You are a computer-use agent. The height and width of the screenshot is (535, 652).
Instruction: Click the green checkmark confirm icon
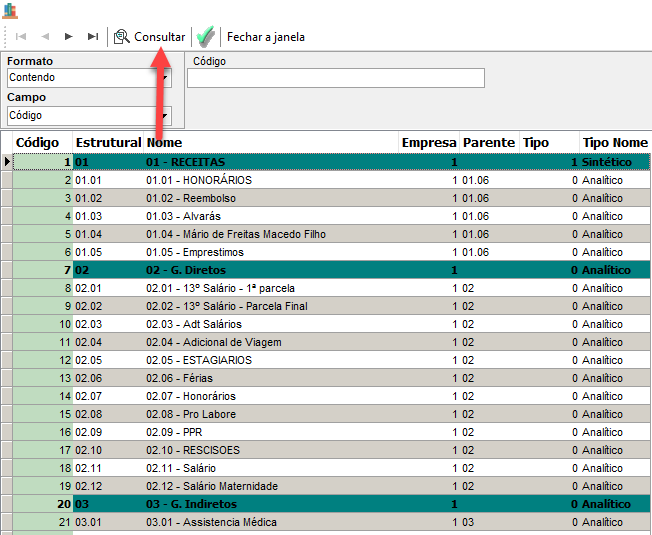205,37
